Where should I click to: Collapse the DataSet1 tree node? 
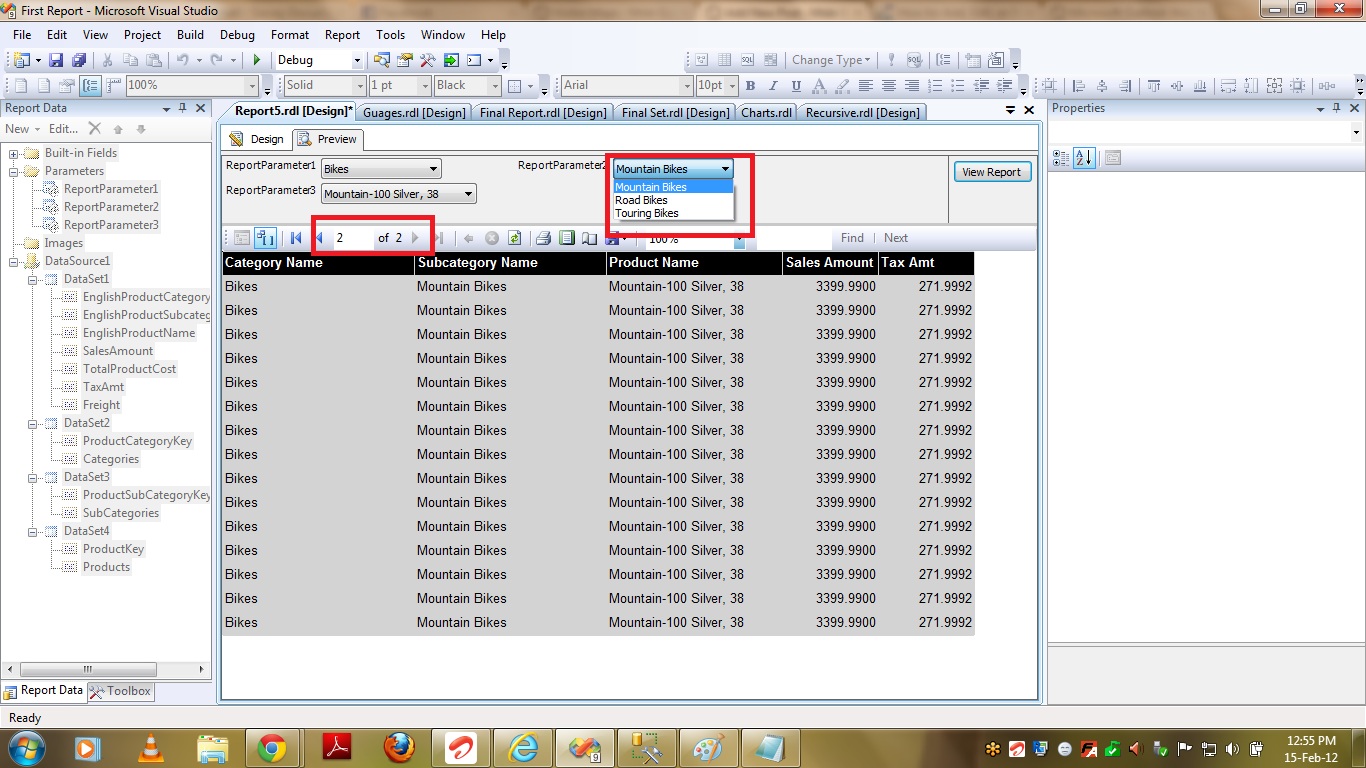tap(33, 279)
